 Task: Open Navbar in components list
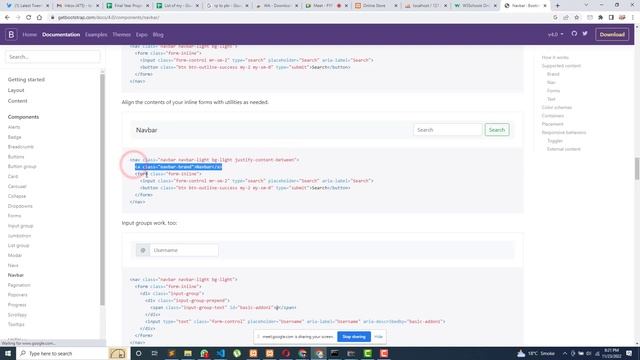[x=16, y=275]
